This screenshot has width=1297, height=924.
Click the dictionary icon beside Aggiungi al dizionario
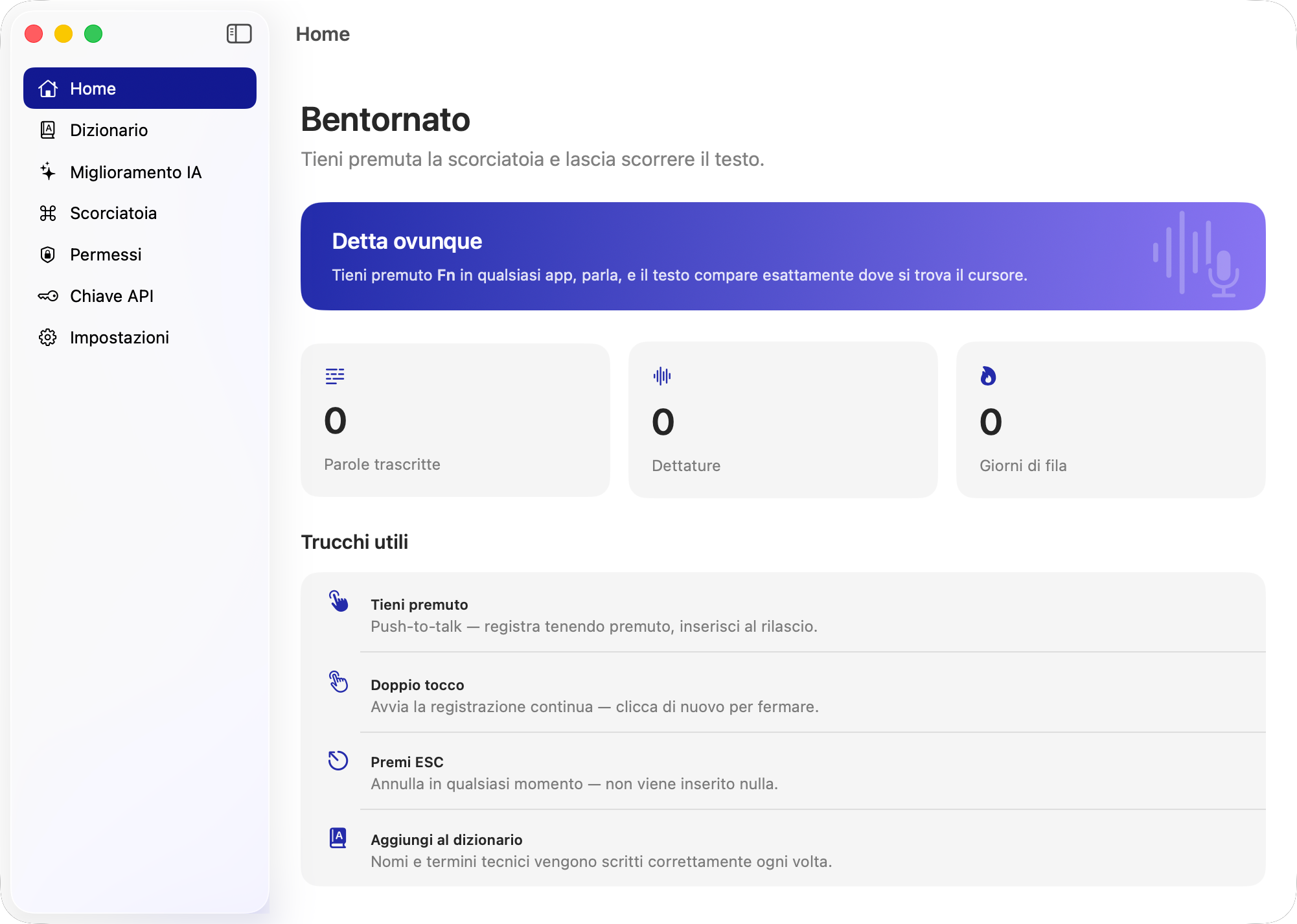click(338, 838)
